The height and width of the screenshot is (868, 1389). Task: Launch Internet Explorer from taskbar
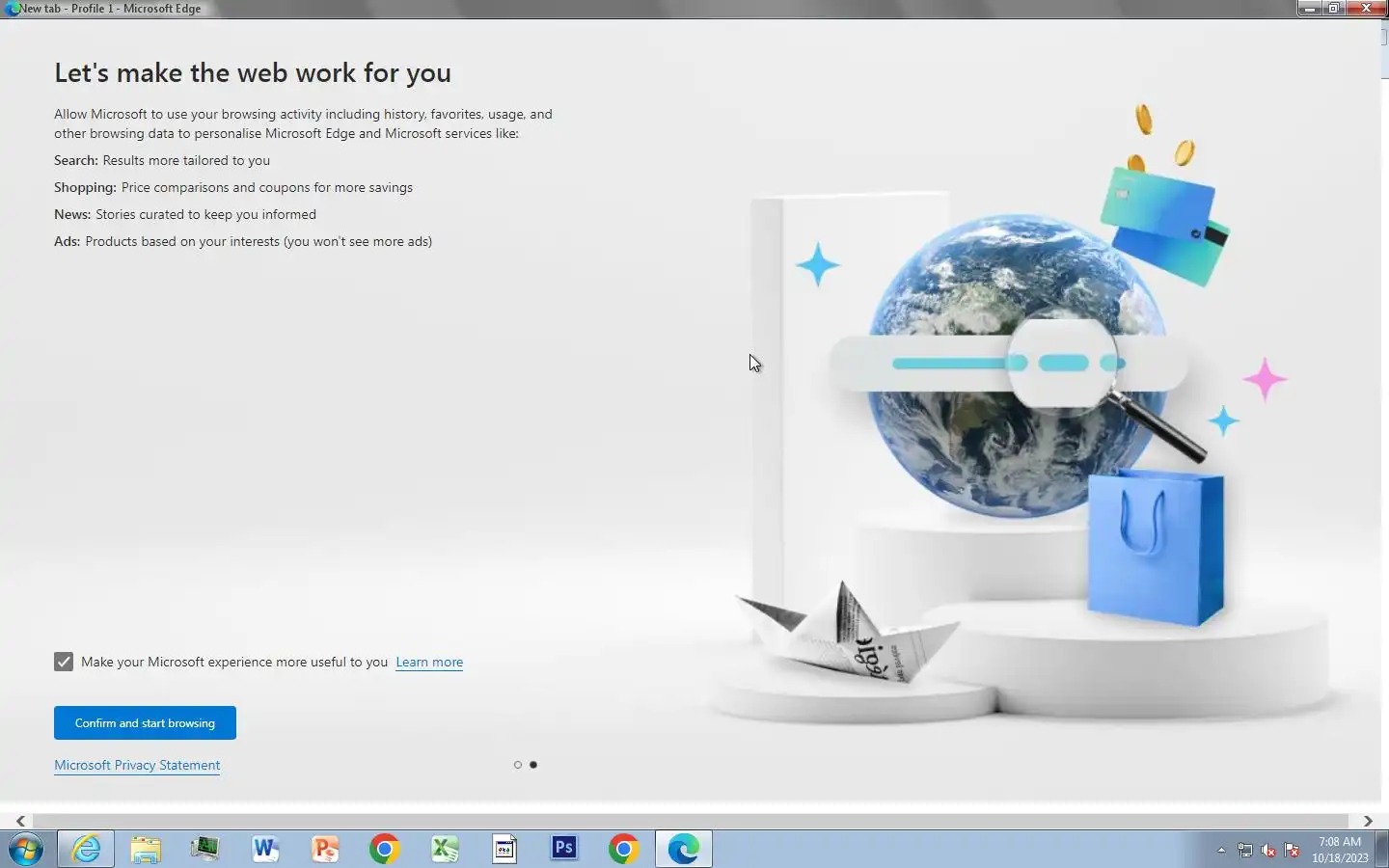86,850
